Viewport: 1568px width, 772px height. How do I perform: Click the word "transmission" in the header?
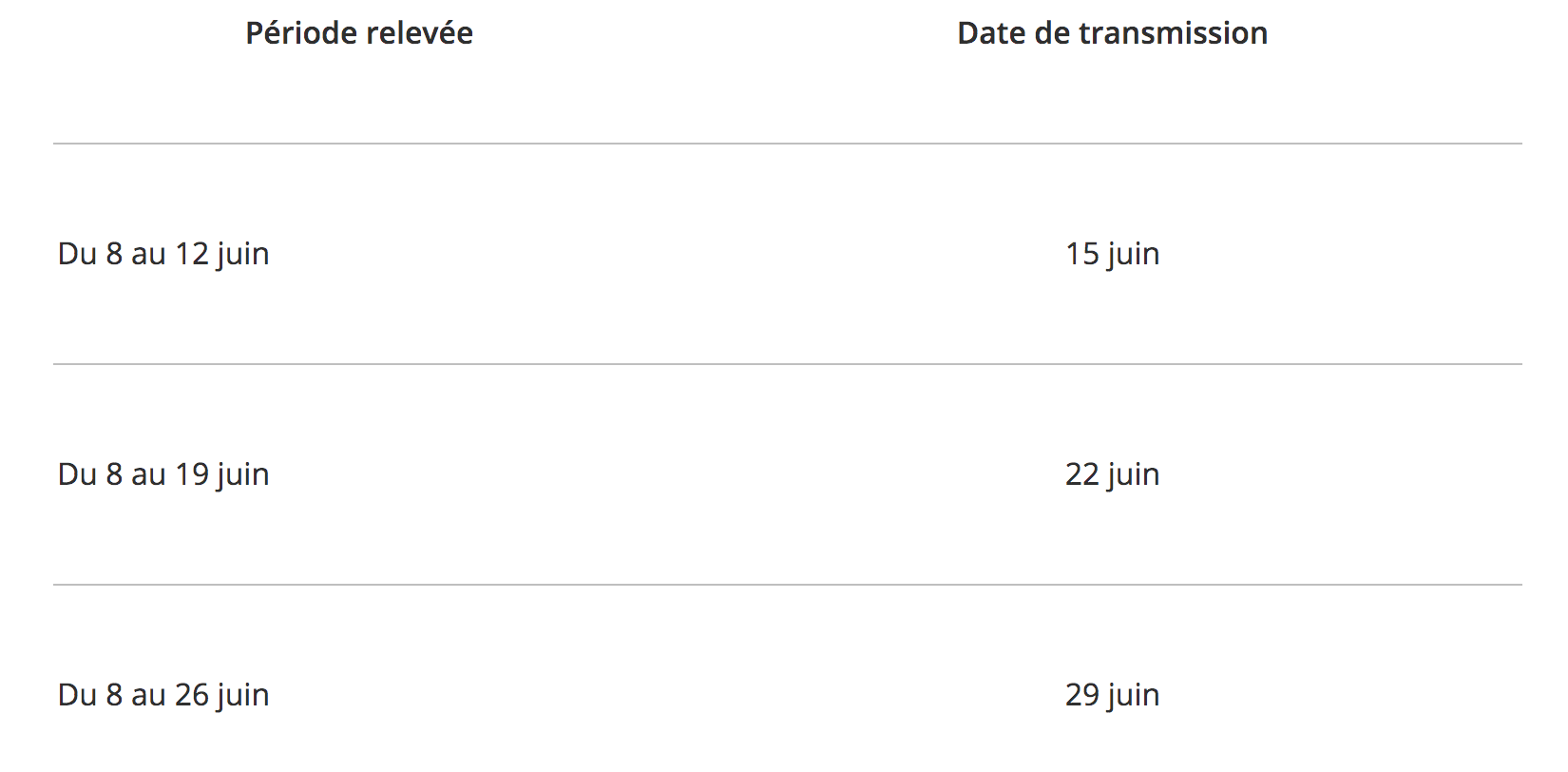coord(1173,33)
